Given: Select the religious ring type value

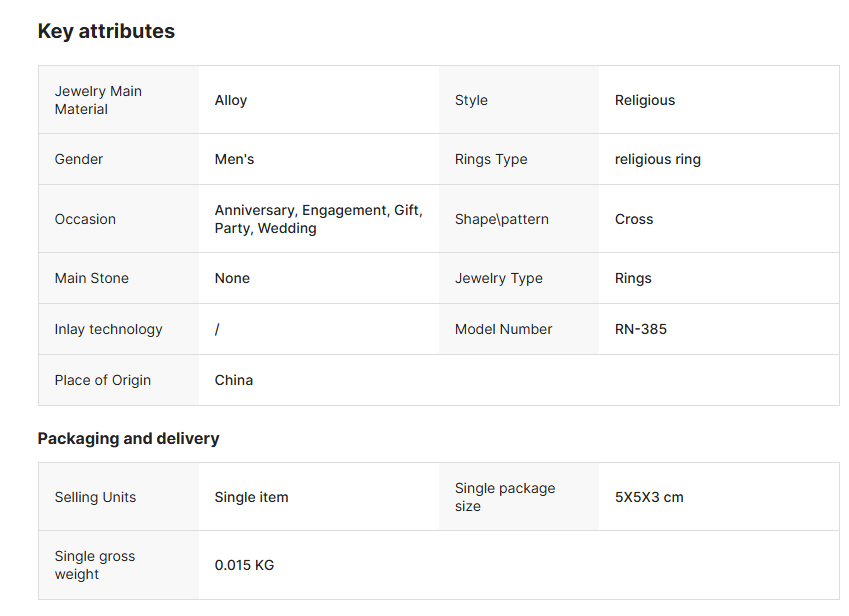Looking at the screenshot, I should [x=658, y=159].
